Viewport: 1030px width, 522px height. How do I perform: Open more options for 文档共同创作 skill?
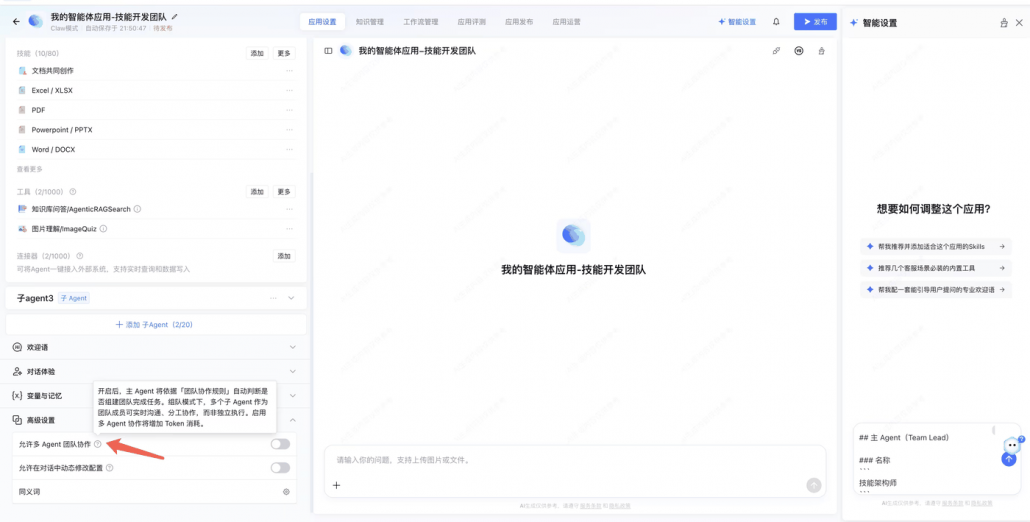click(x=289, y=71)
